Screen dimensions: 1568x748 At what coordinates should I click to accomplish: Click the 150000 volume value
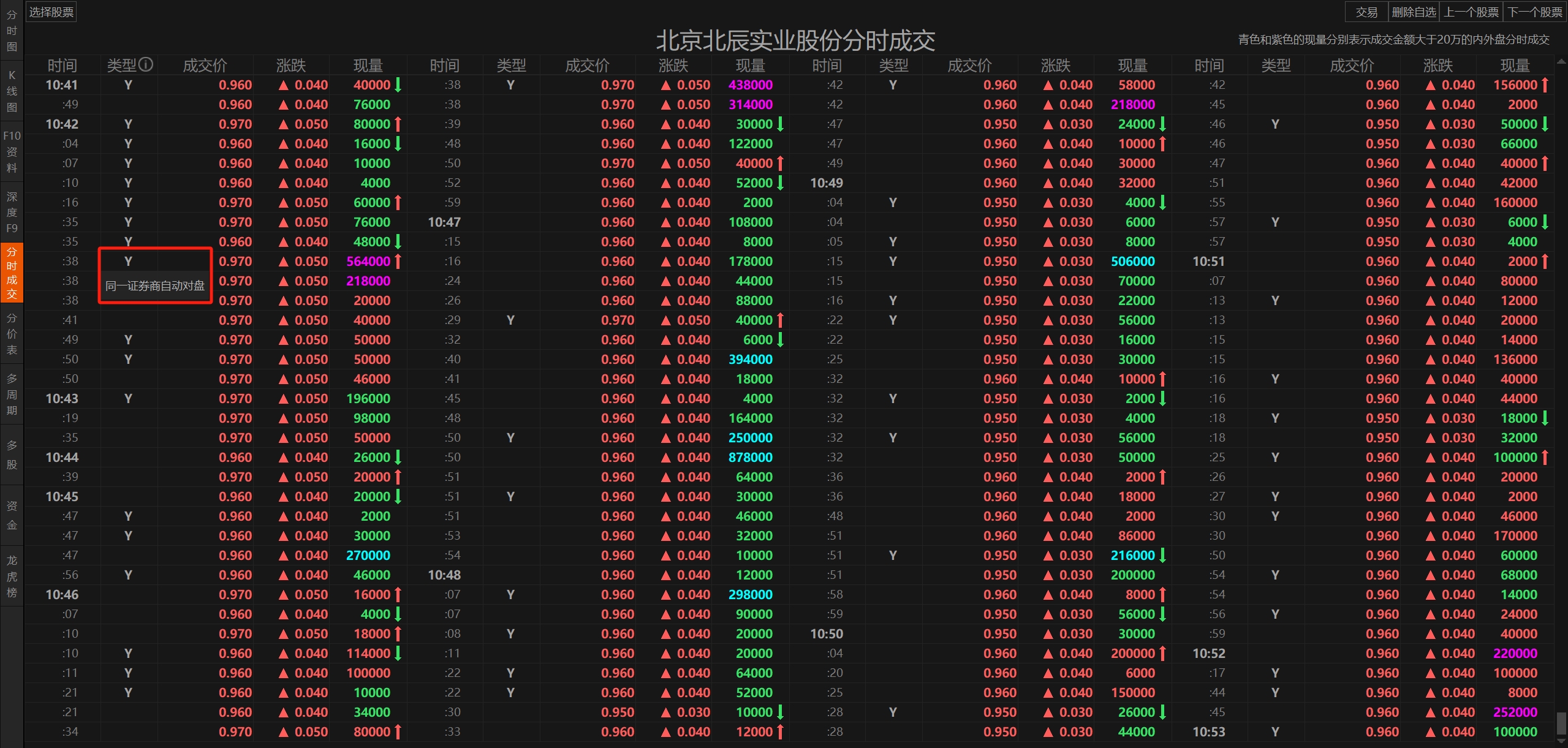point(1133,692)
